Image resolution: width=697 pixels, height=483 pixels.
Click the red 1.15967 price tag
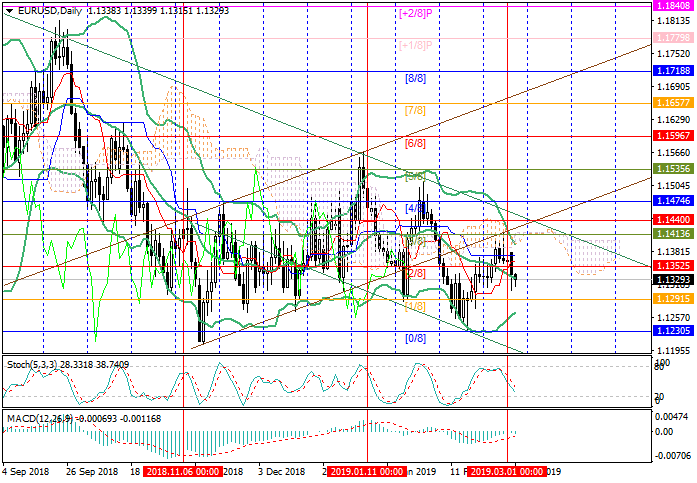671,135
